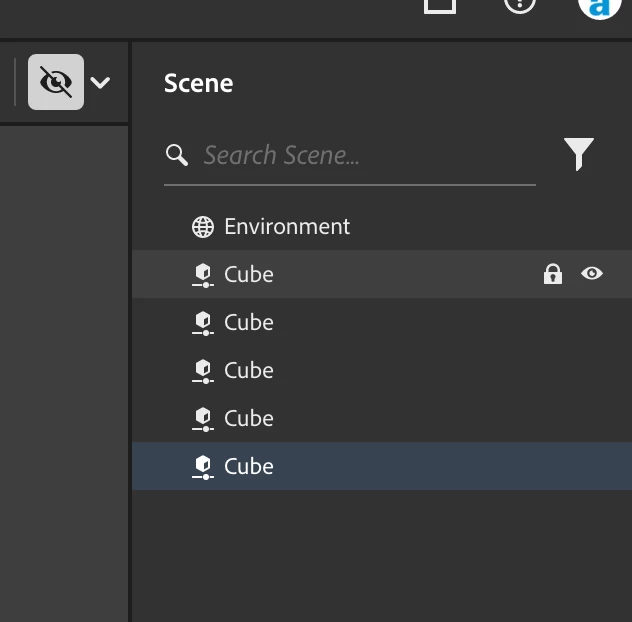Screen dimensions: 632x622
Task: Select the third Cube in the list
Action: tap(249, 370)
